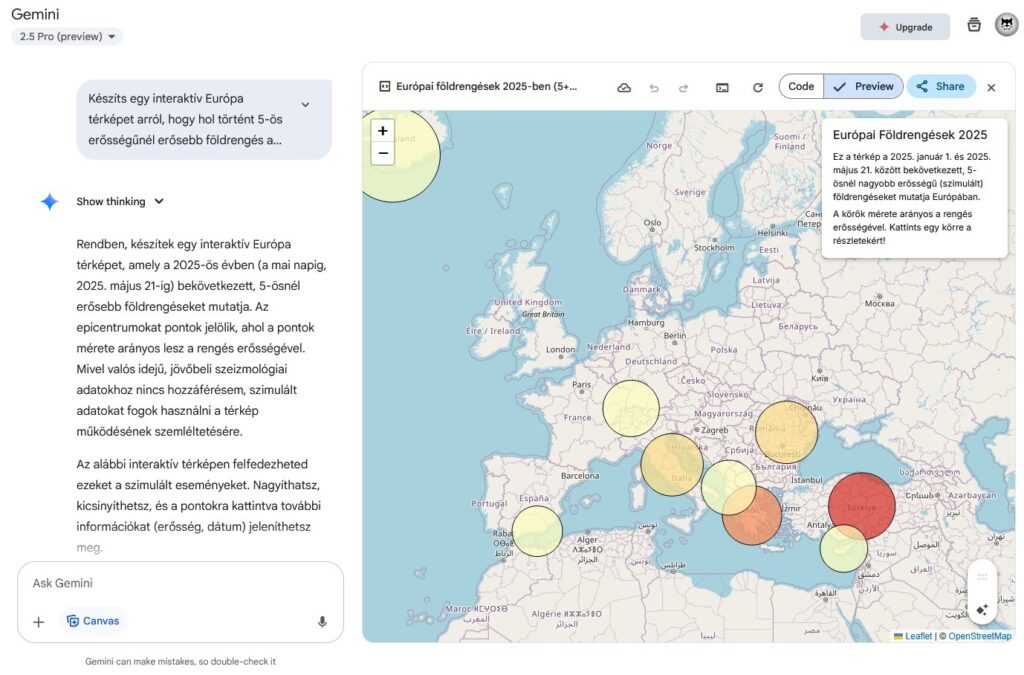Click the Upgrade button

[x=904, y=27]
